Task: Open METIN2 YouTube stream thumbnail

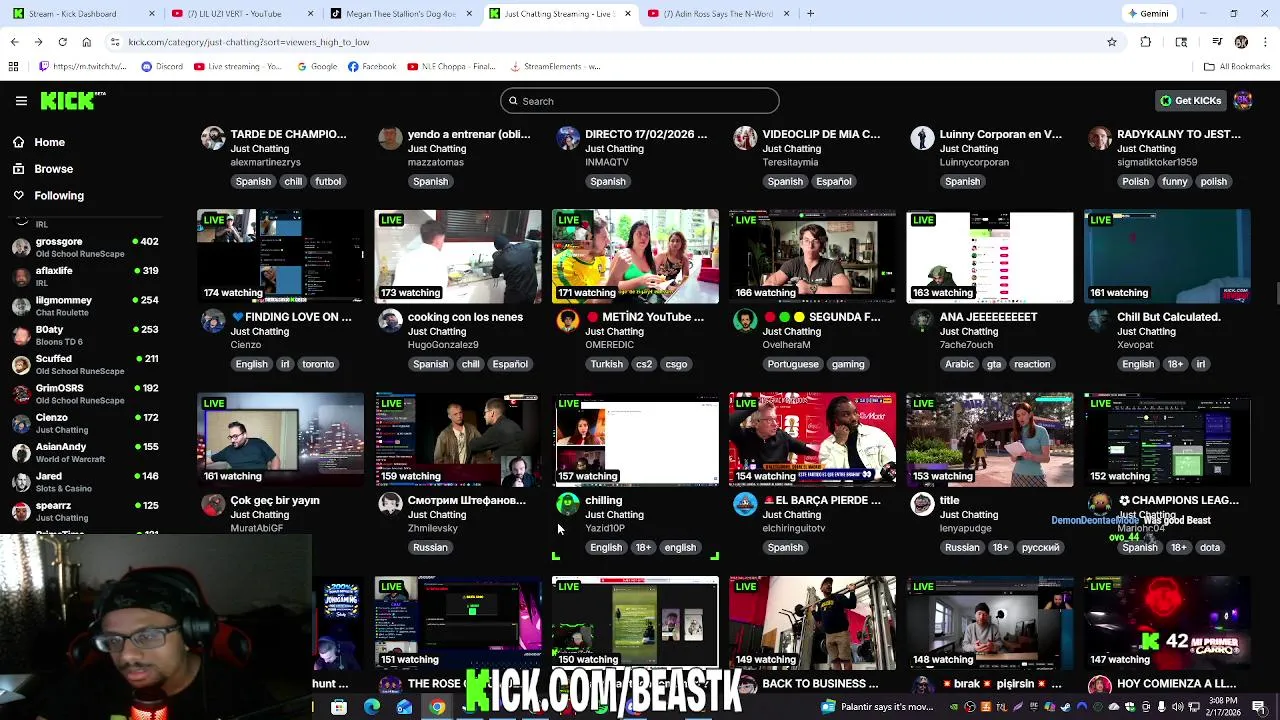Action: click(635, 256)
